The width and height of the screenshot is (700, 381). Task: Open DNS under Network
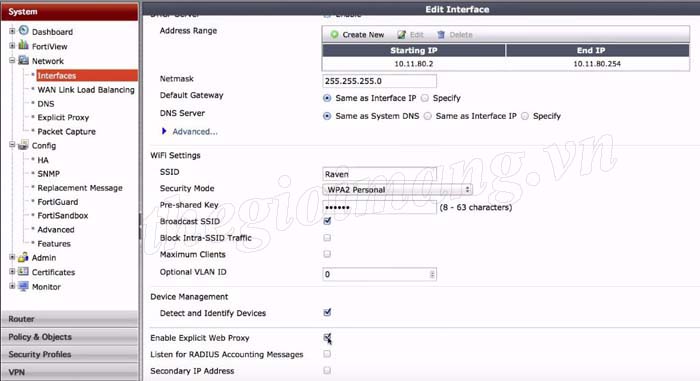pyautogui.click(x=46, y=104)
